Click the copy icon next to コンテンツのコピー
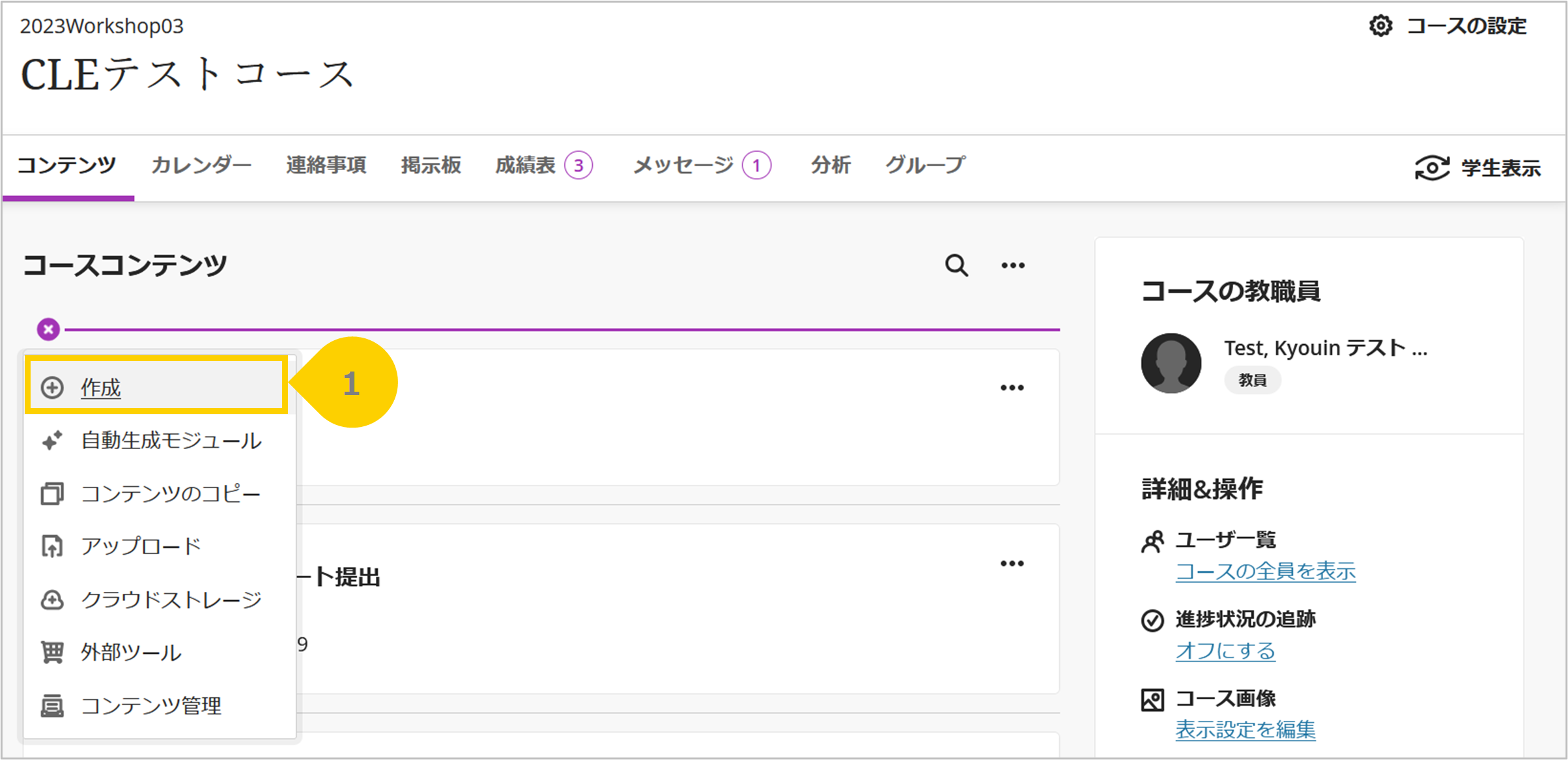Image resolution: width=1568 pixels, height=760 pixels. [52, 493]
